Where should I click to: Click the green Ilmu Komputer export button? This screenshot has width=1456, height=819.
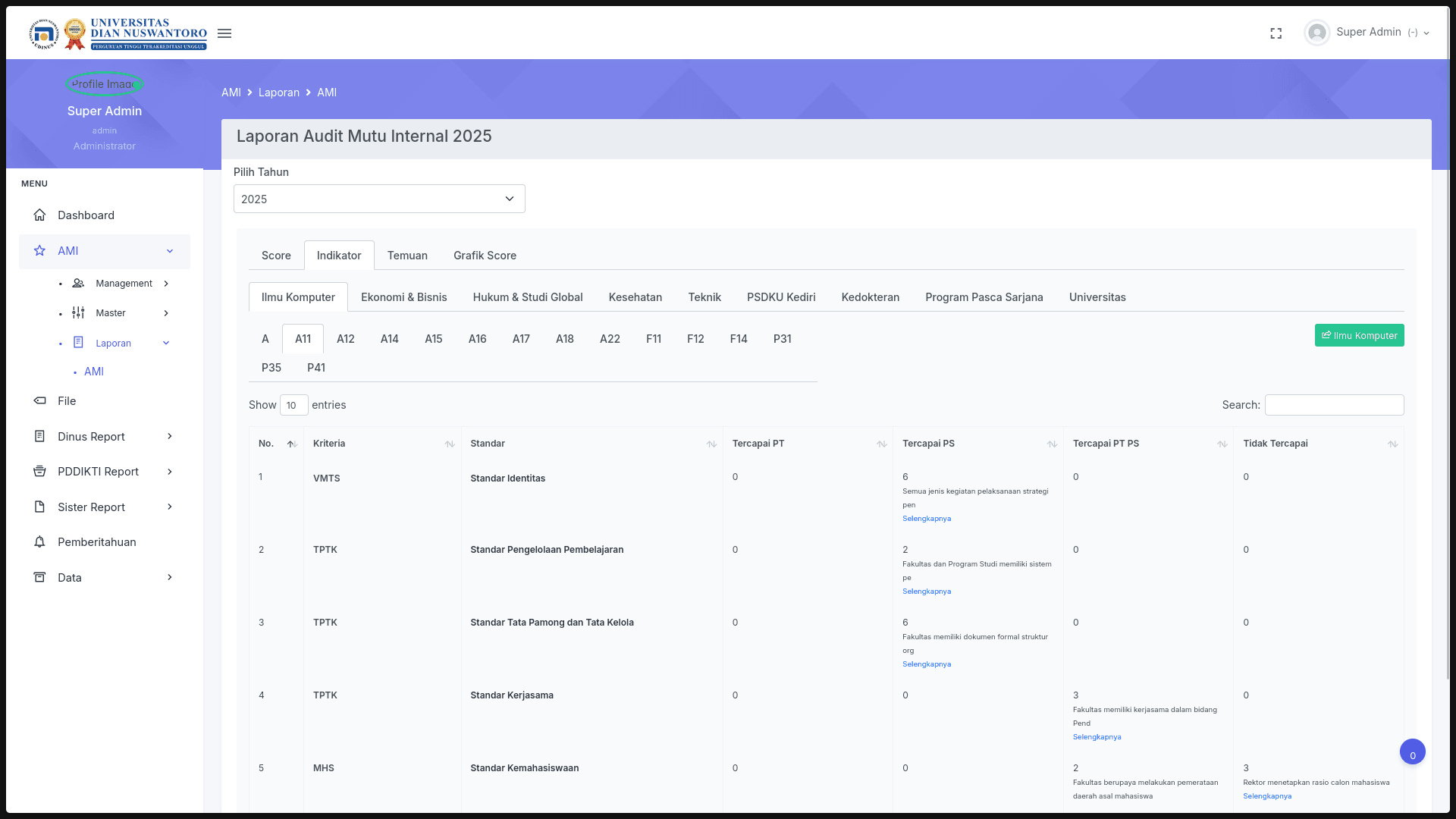[x=1360, y=336]
